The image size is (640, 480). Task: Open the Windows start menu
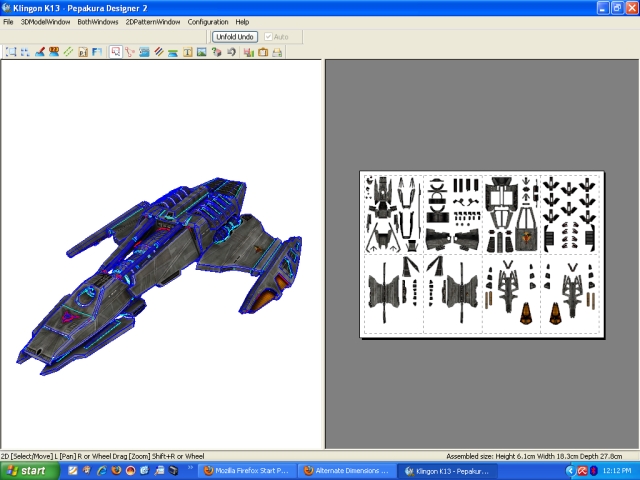(x=29, y=471)
